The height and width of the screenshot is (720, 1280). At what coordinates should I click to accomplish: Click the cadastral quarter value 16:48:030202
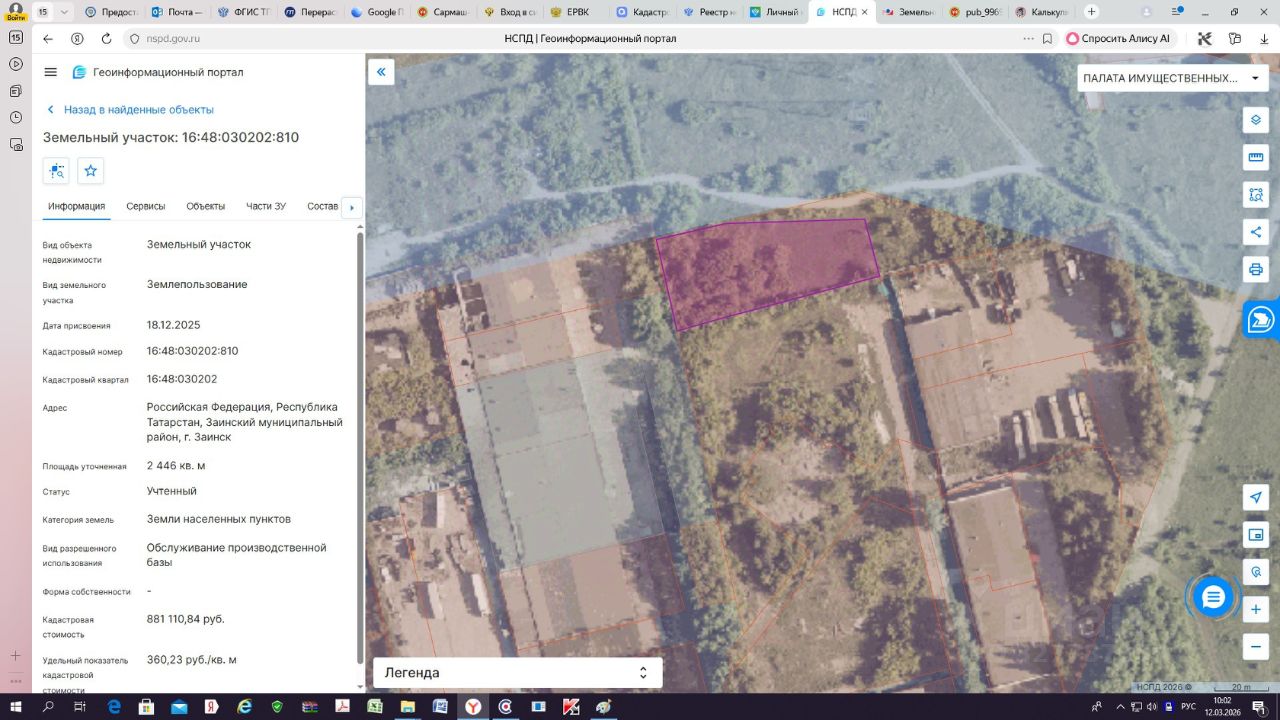click(x=182, y=379)
